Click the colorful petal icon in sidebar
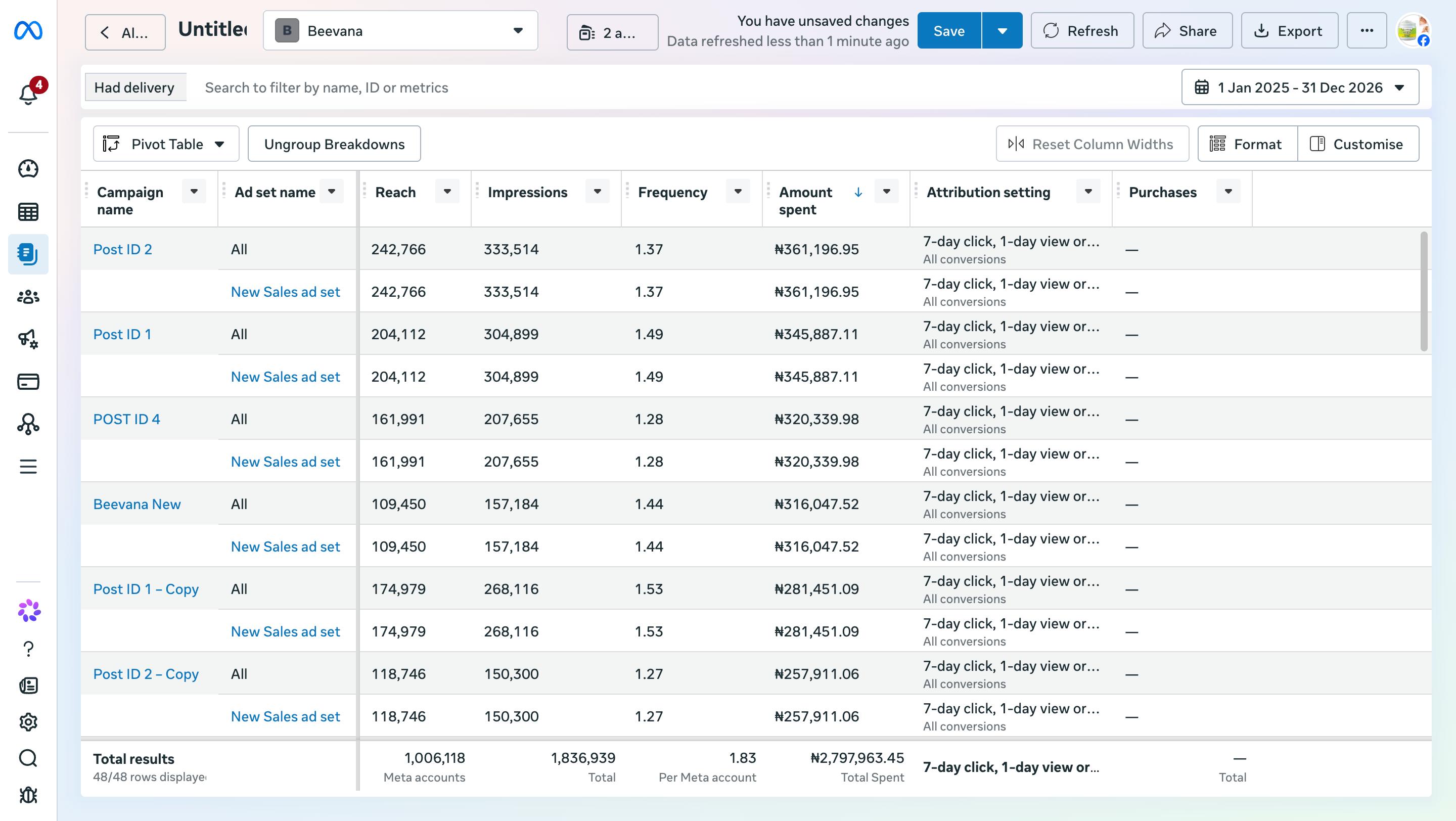1456x821 pixels. pyautogui.click(x=29, y=611)
